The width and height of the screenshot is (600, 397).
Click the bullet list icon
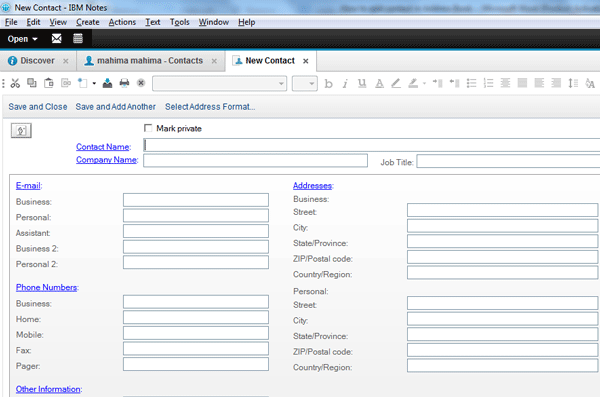click(x=471, y=83)
